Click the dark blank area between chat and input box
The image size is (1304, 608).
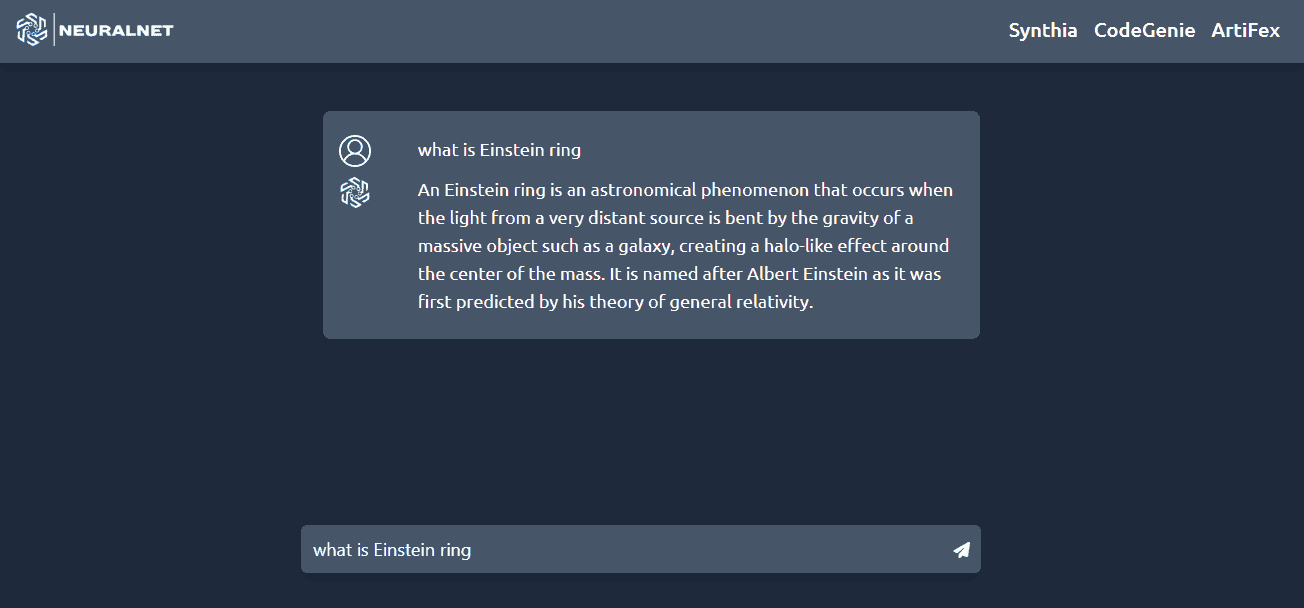pyautogui.click(x=651, y=430)
